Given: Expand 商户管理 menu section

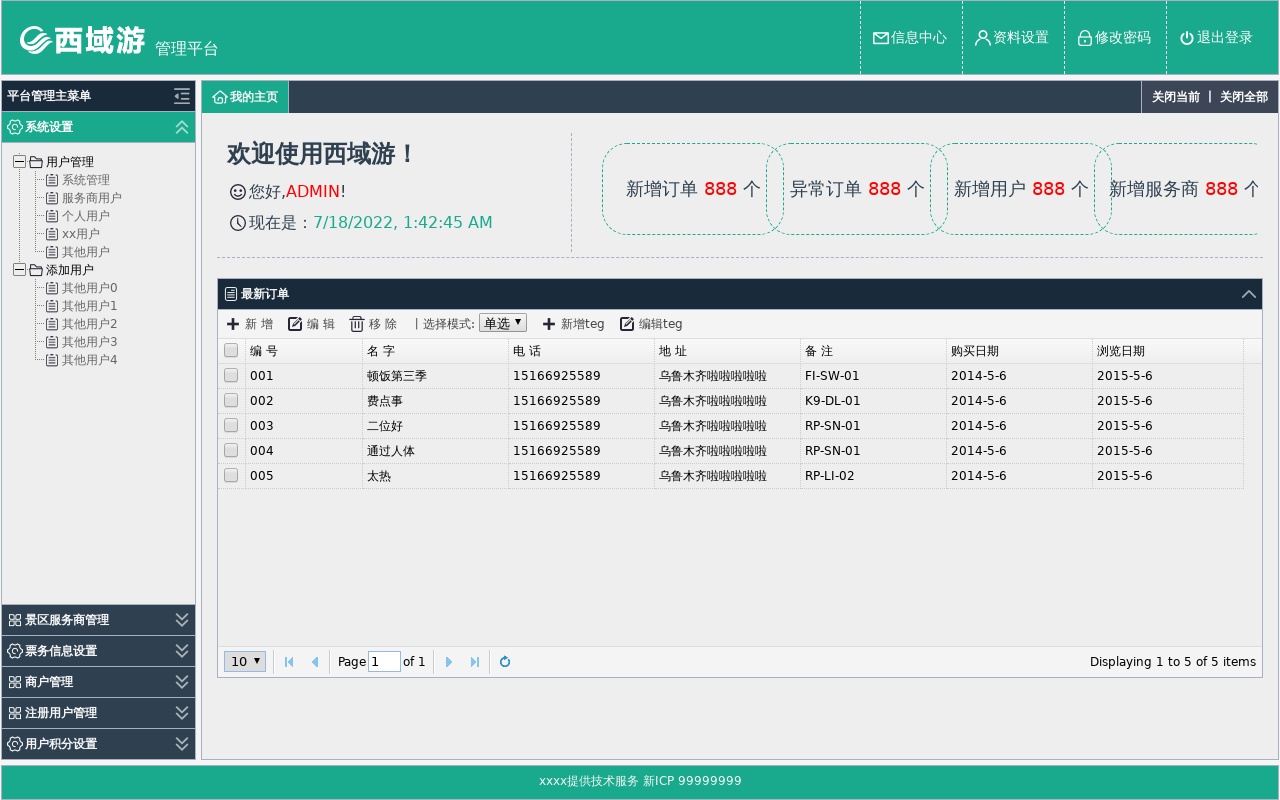Looking at the screenshot, I should point(98,682).
